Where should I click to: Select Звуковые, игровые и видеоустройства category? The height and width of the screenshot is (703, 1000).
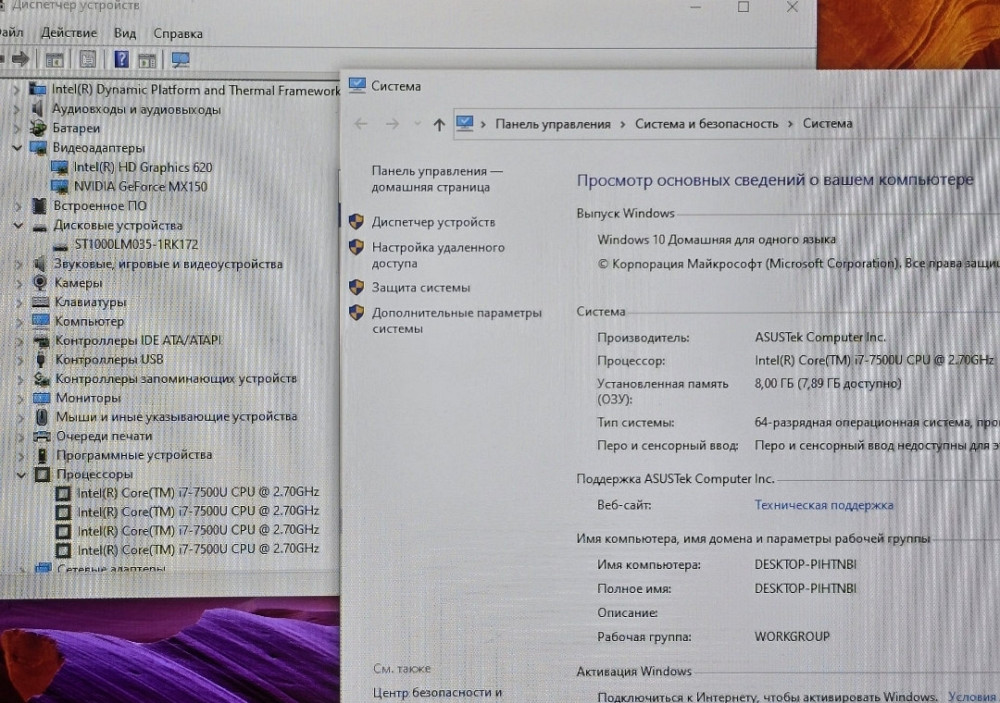tap(168, 263)
